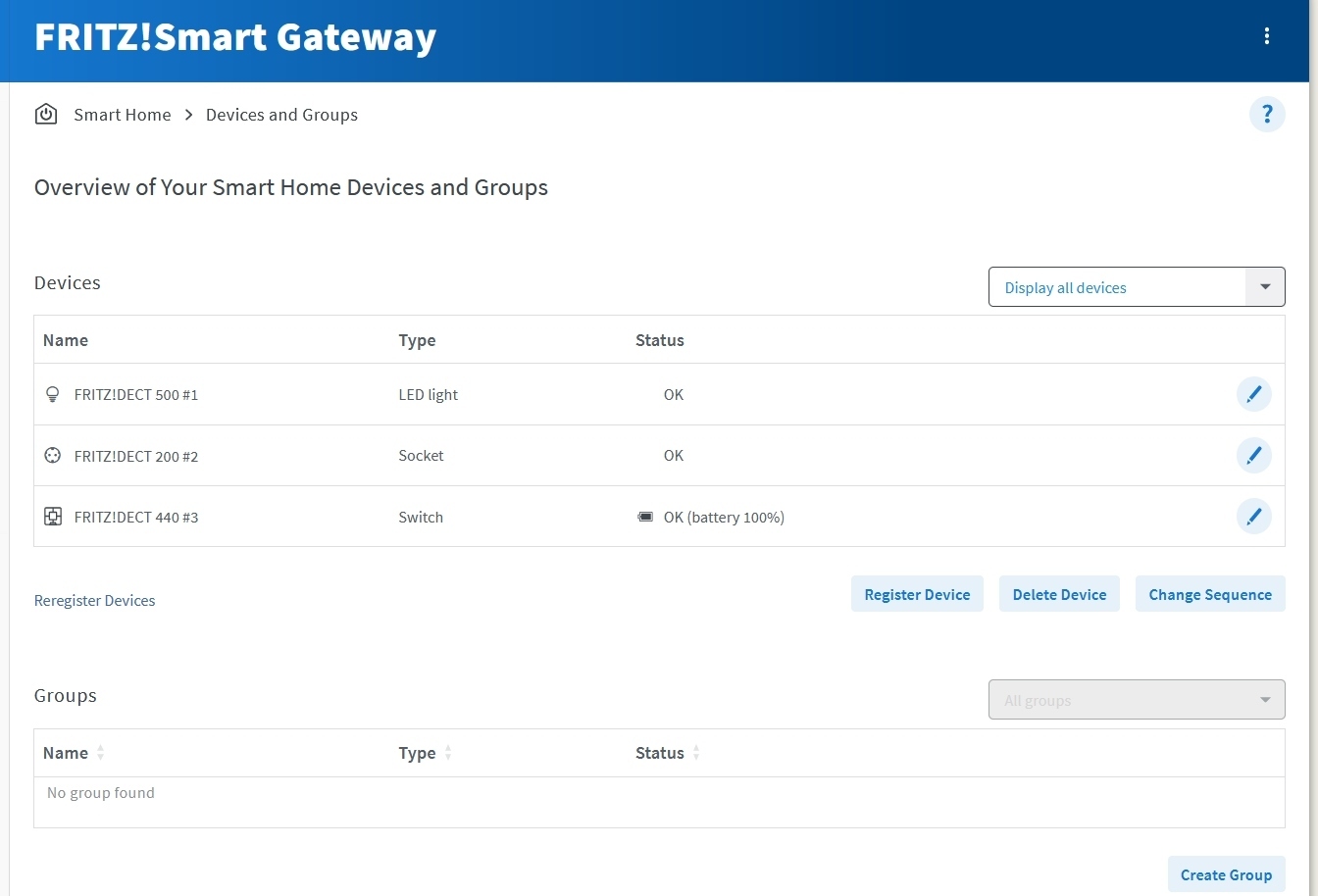Edit FRITZ!DECT 200 #2 with pencil icon
The image size is (1318, 896).
[x=1253, y=455]
